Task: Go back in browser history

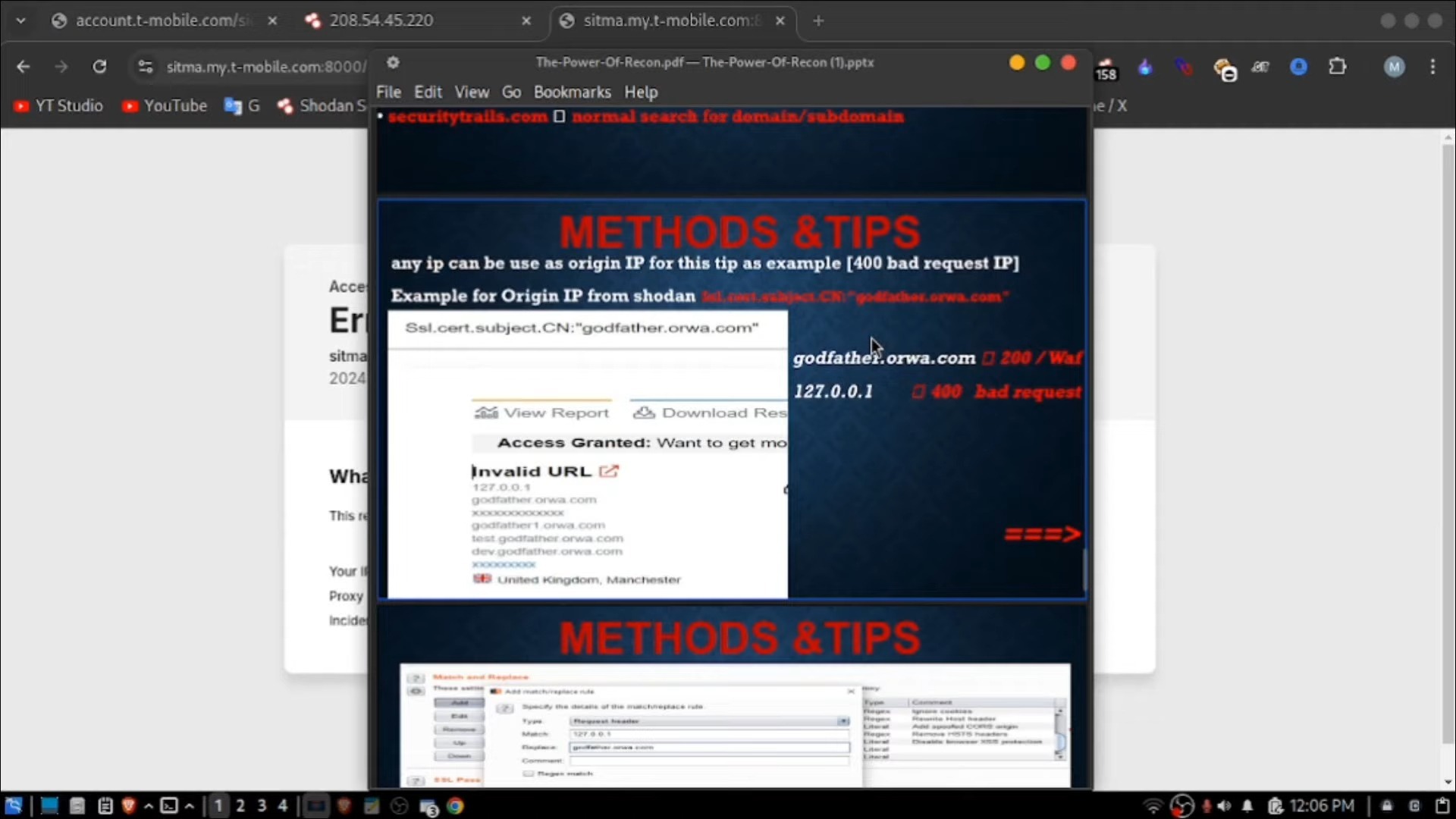Action: (24, 67)
